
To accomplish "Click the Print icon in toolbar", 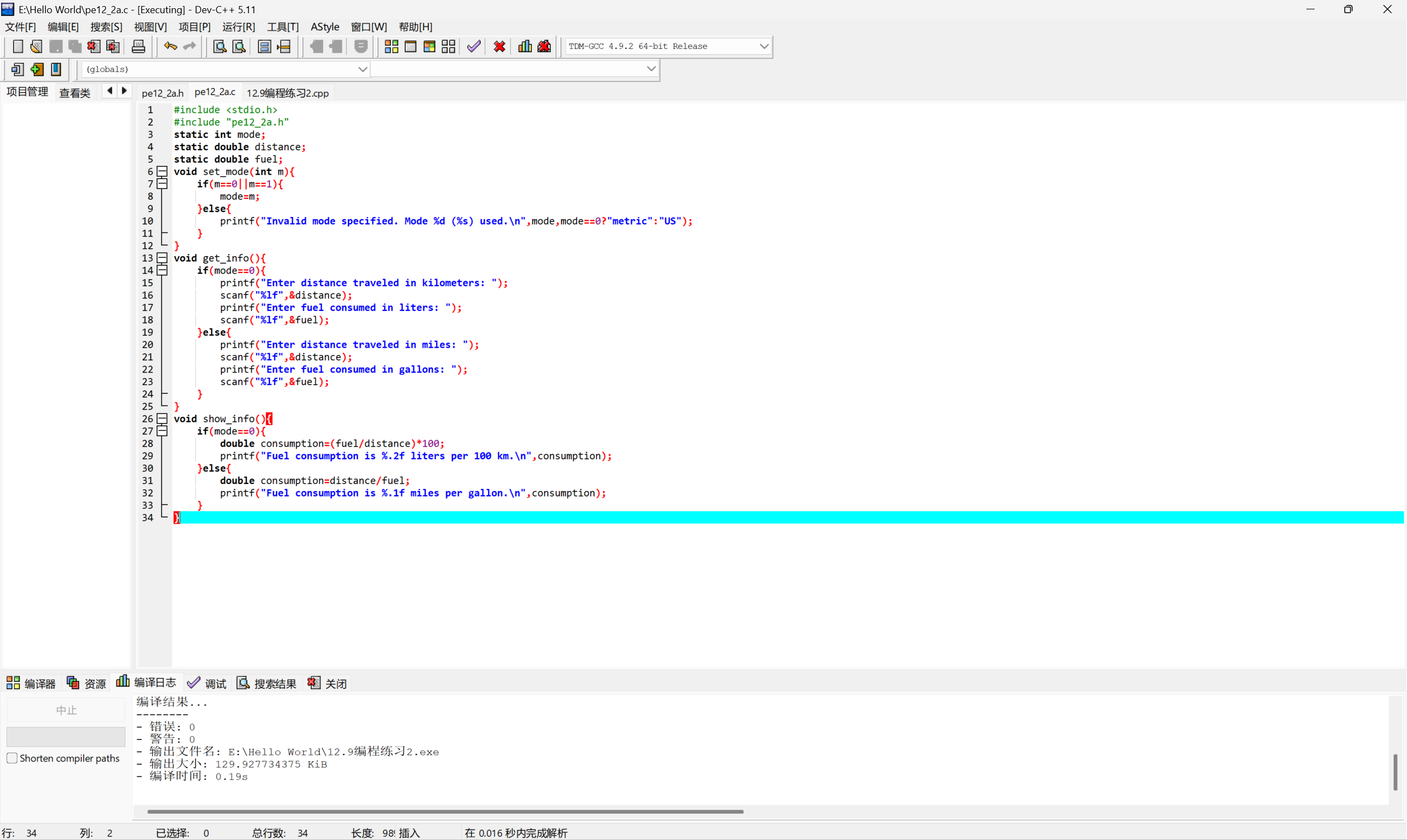I will [x=138, y=46].
